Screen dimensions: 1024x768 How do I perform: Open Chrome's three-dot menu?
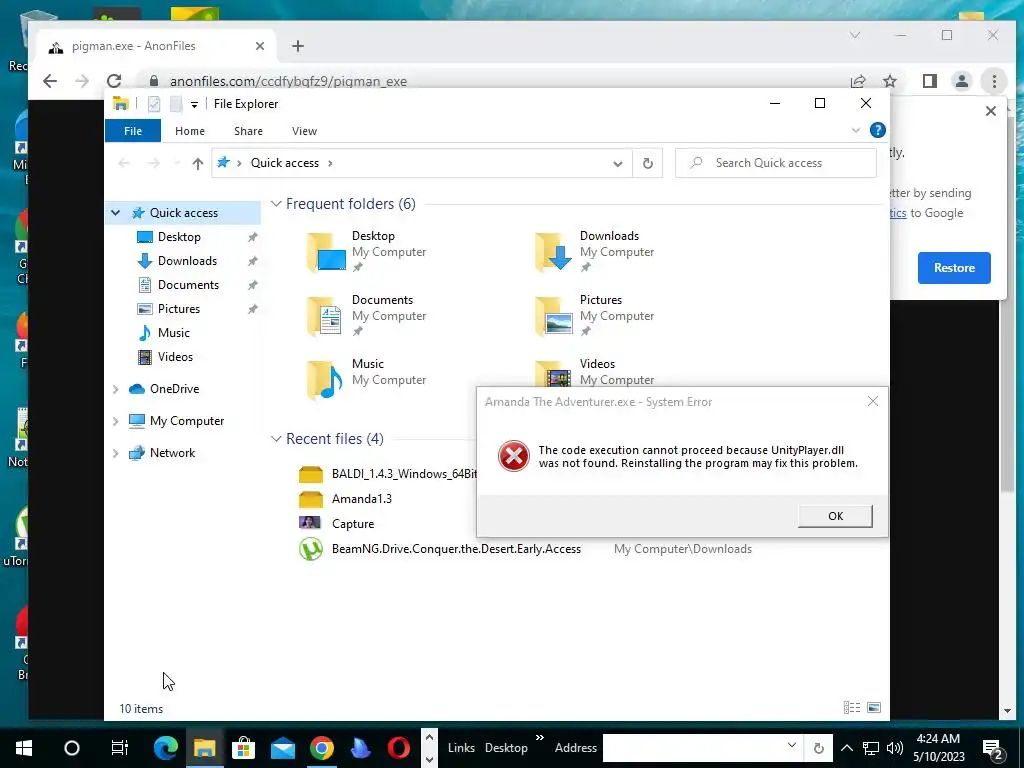tap(994, 81)
